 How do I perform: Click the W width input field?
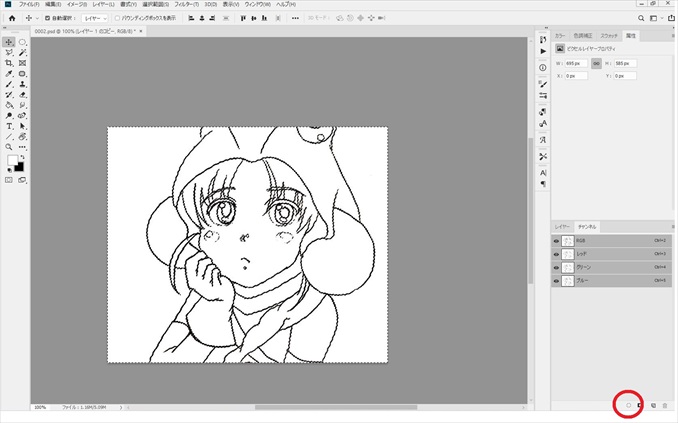coord(576,64)
